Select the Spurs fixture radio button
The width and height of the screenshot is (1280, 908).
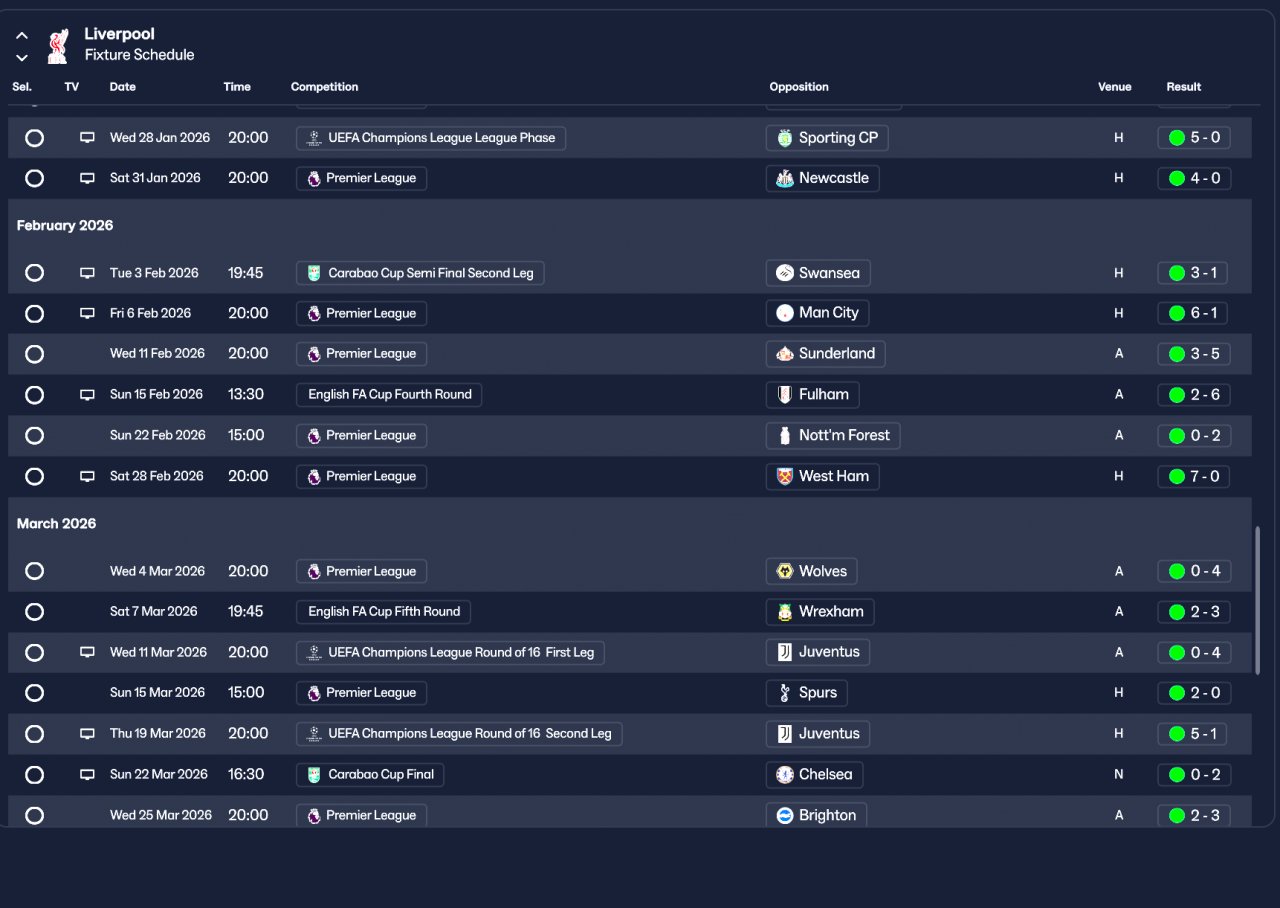click(34, 692)
